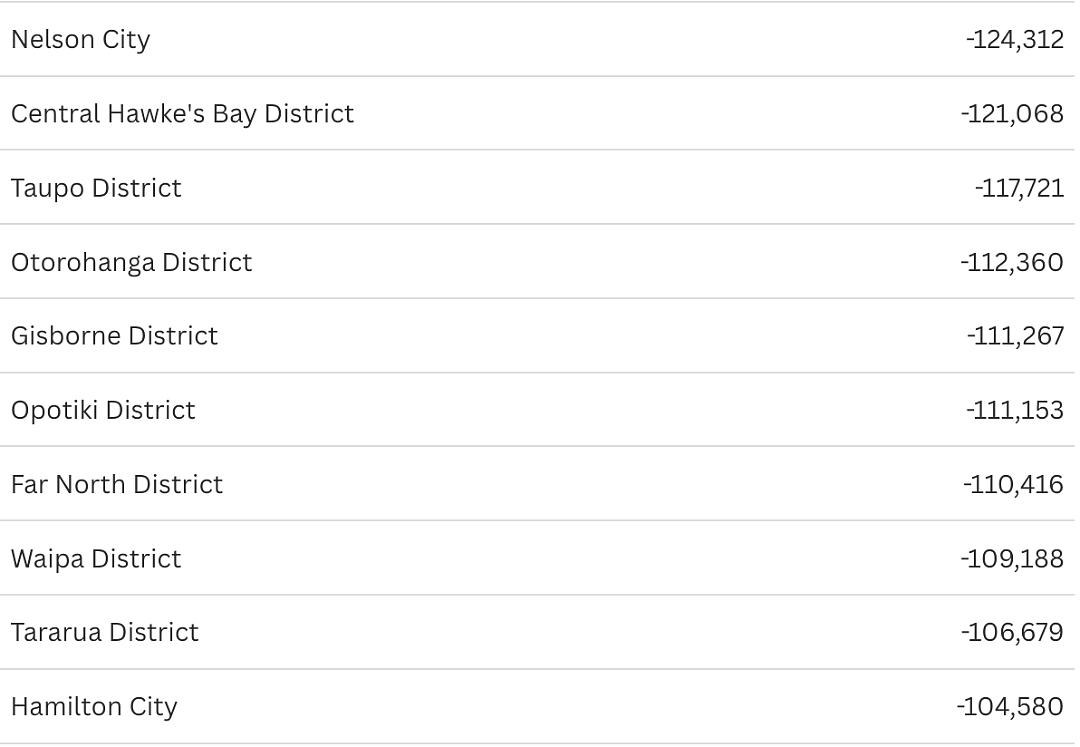1080x747 pixels.
Task: Select the Nelson City row label
Action: pyautogui.click(x=81, y=40)
